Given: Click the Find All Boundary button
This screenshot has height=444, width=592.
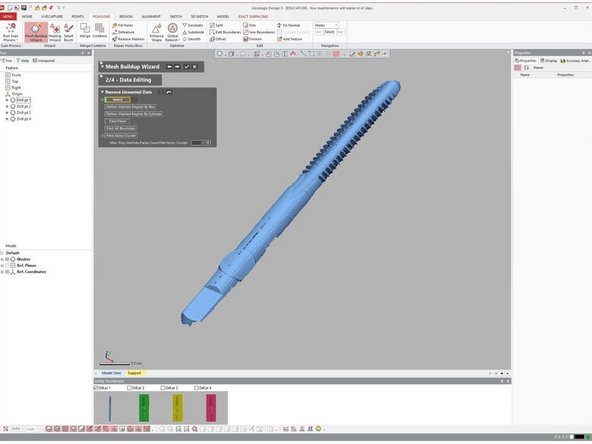Looking at the screenshot, I should [120, 128].
